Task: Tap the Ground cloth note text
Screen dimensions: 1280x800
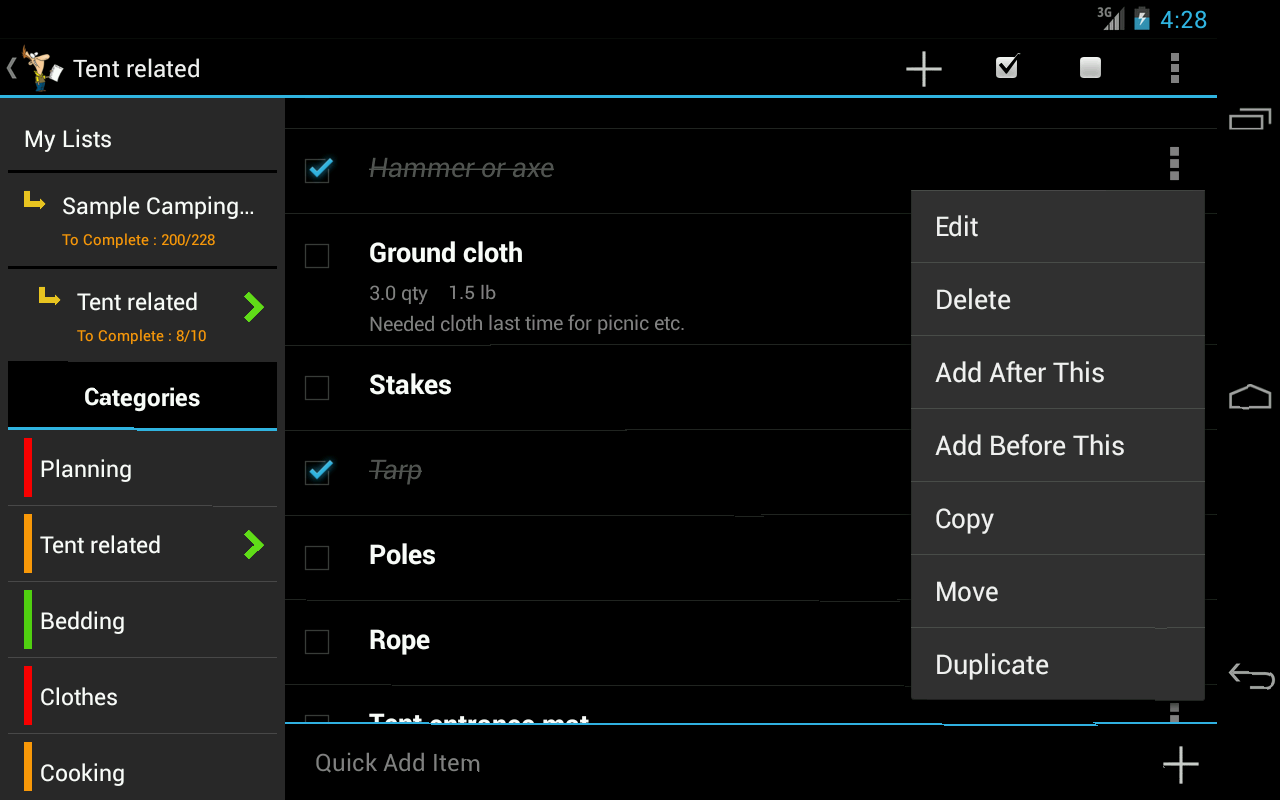Action: [527, 324]
